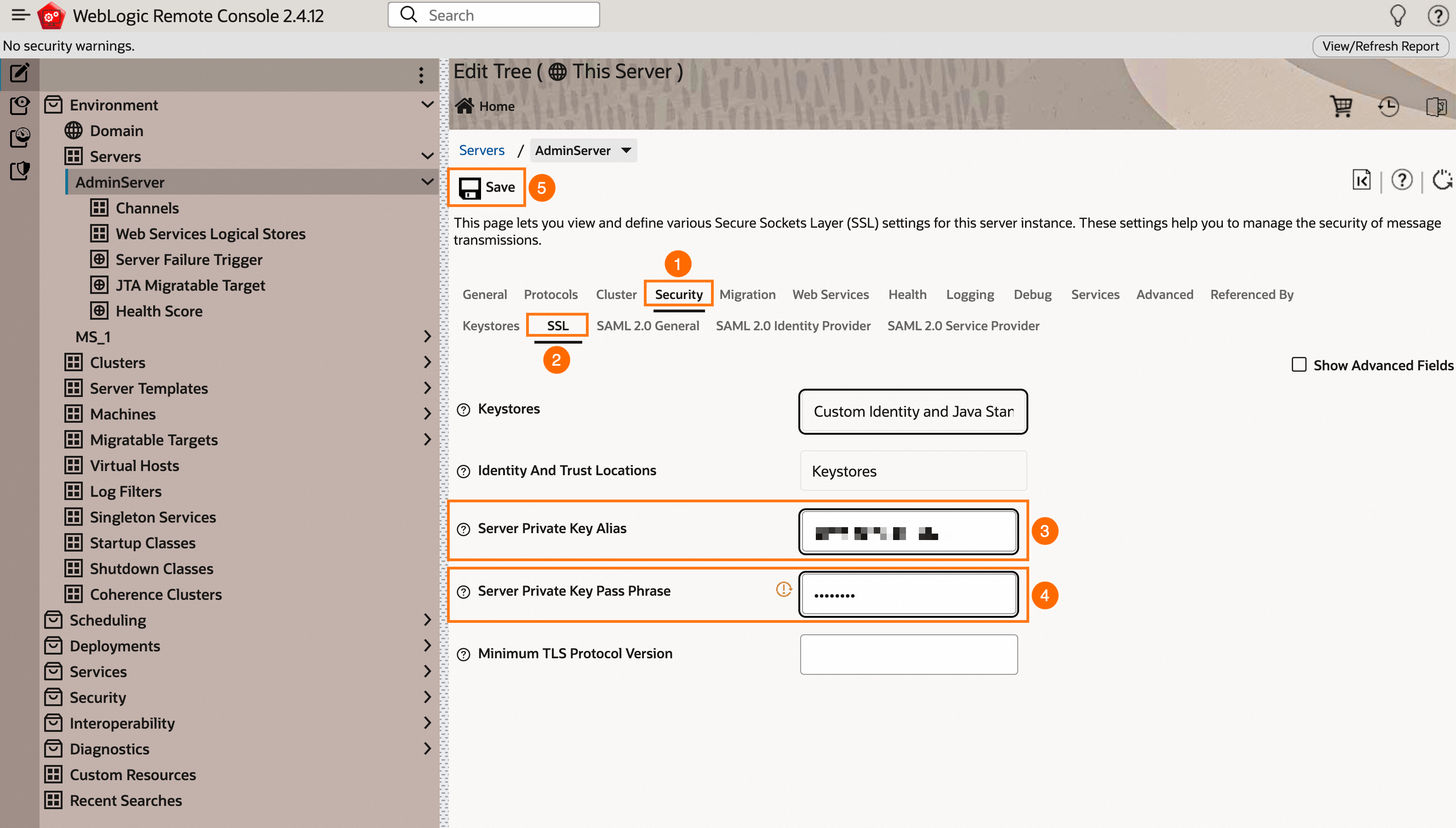Collapse the AdminServer tree node

coord(427,182)
